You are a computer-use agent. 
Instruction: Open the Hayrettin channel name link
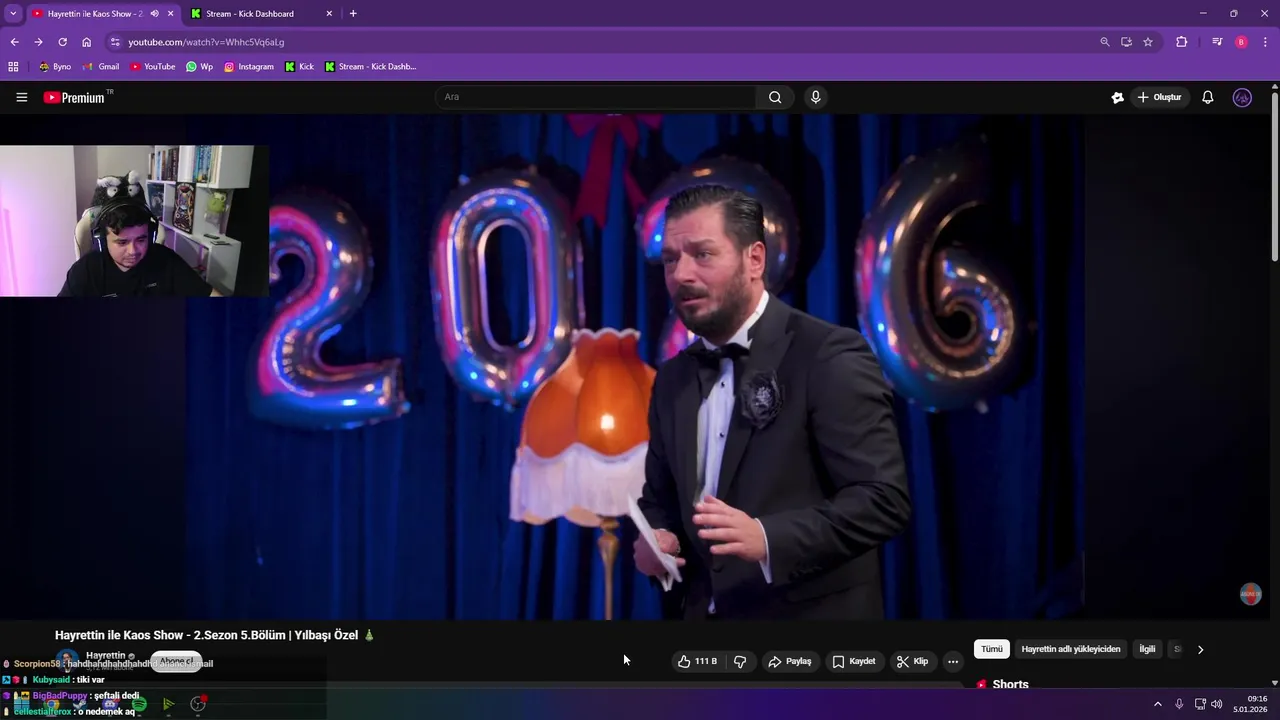106,655
